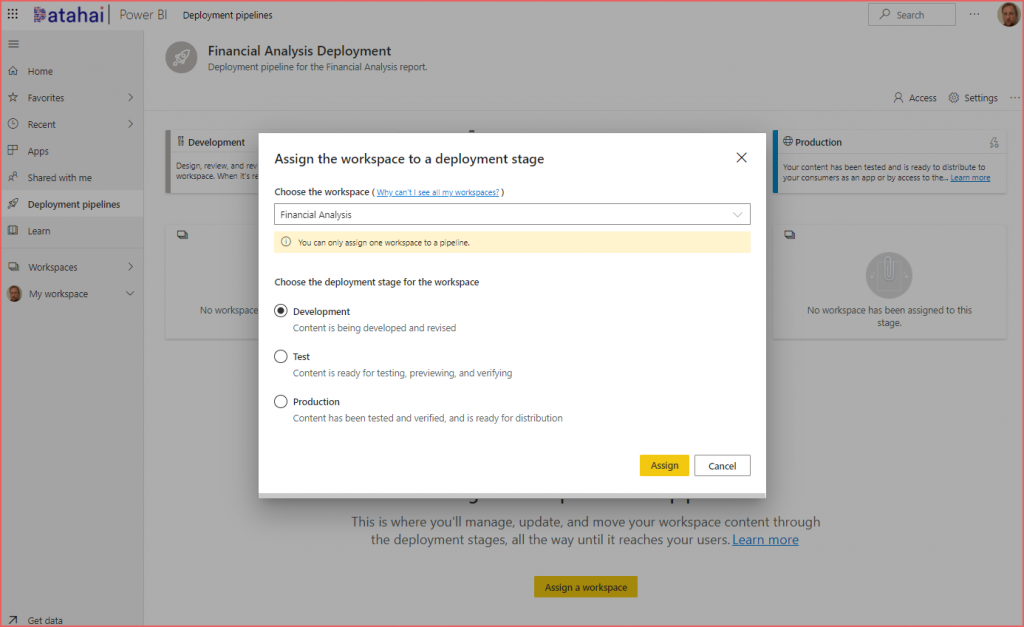Click the Deployment pipelines rocket icon in sidebar
Image resolution: width=1024 pixels, height=627 pixels.
point(13,204)
